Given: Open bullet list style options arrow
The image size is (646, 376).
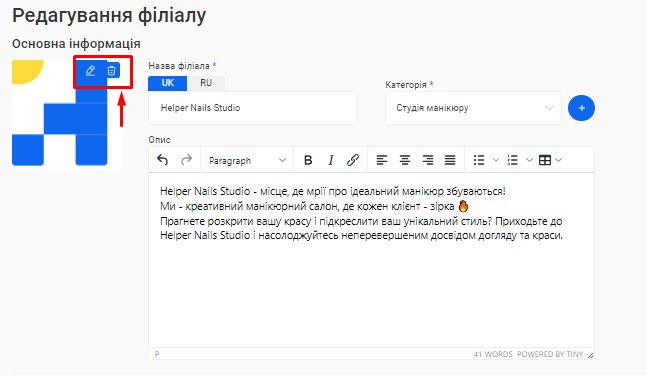Looking at the screenshot, I should click(x=496, y=160).
